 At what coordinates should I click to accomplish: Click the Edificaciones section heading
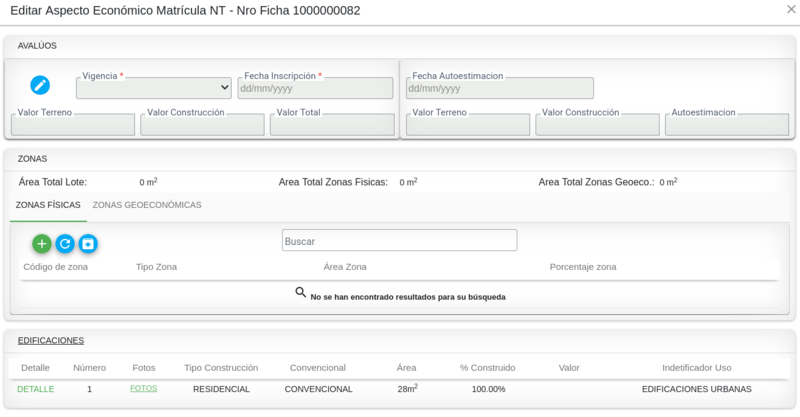51,341
